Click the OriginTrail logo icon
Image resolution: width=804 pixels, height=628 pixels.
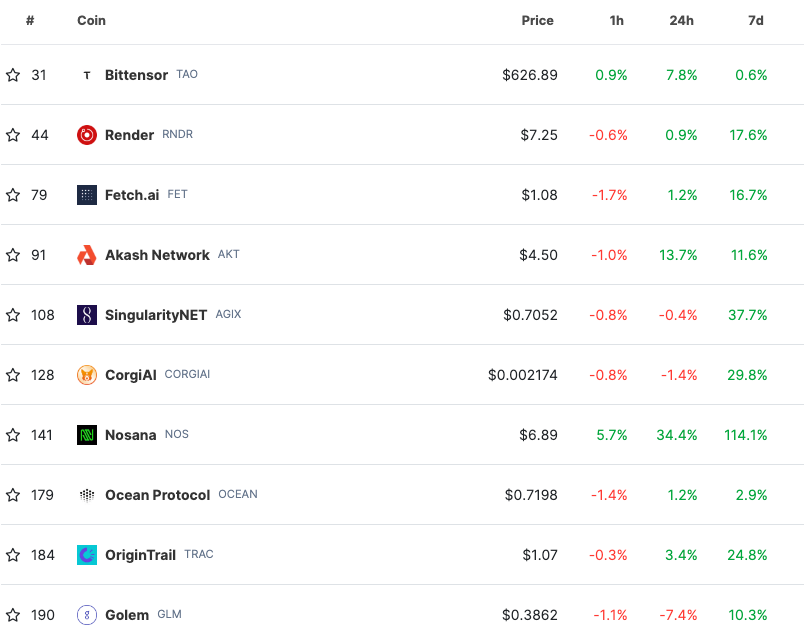87,555
